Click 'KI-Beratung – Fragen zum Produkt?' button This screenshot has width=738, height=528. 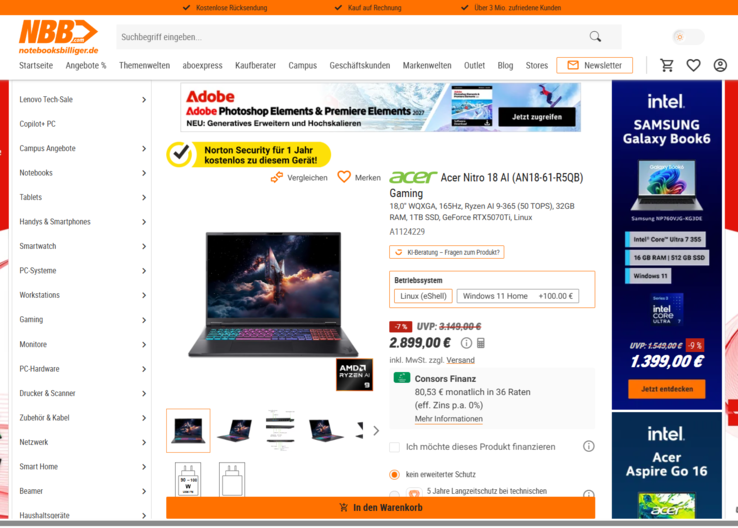pos(447,252)
